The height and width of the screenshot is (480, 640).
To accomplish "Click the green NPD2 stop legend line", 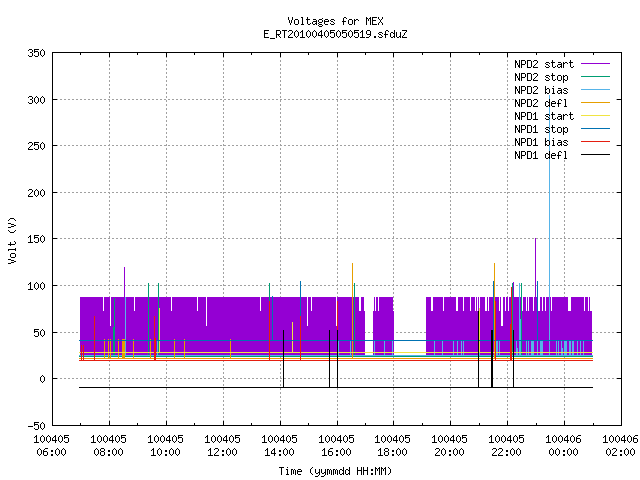I will point(595,77).
